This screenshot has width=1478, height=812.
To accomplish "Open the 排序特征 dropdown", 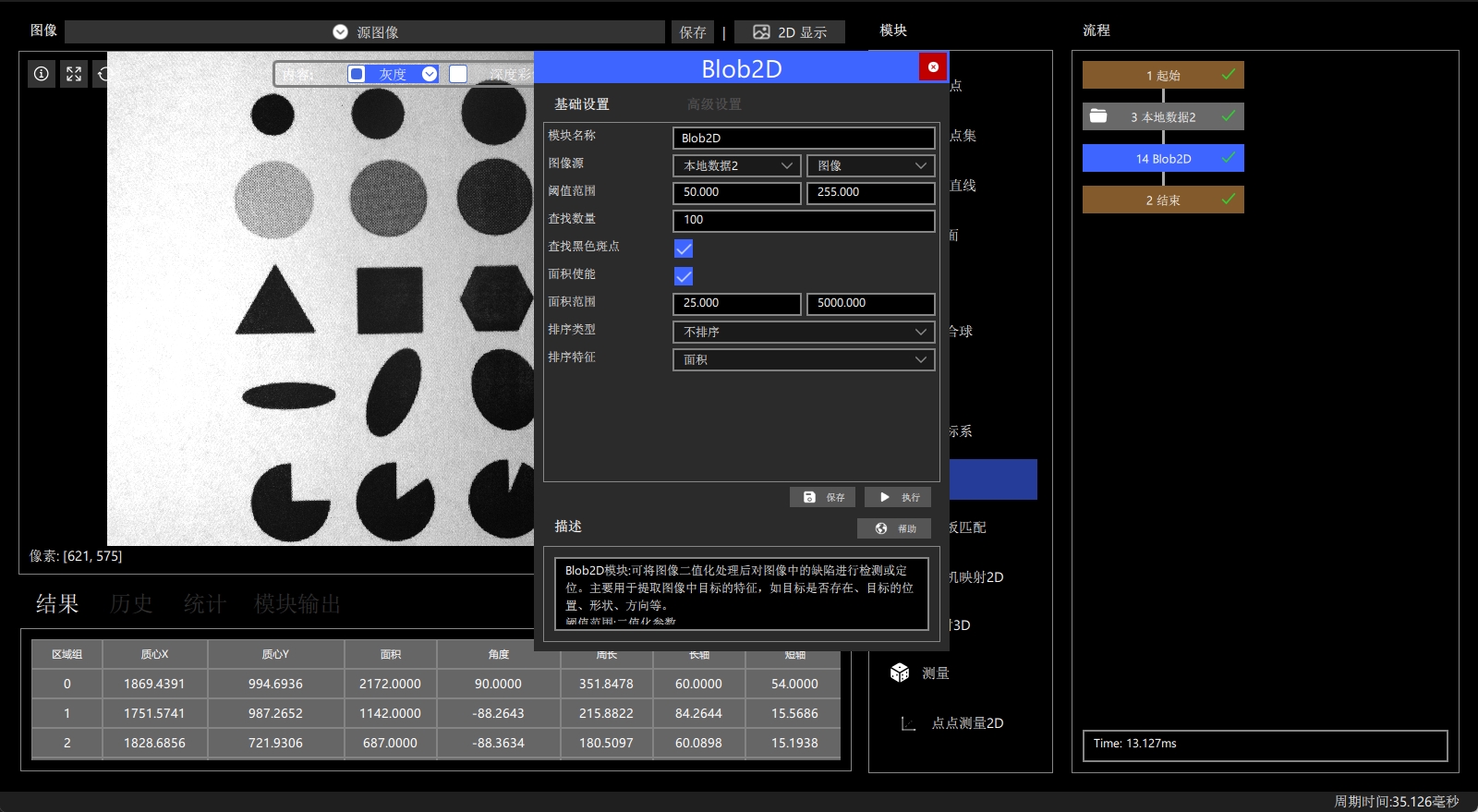I will click(804, 359).
